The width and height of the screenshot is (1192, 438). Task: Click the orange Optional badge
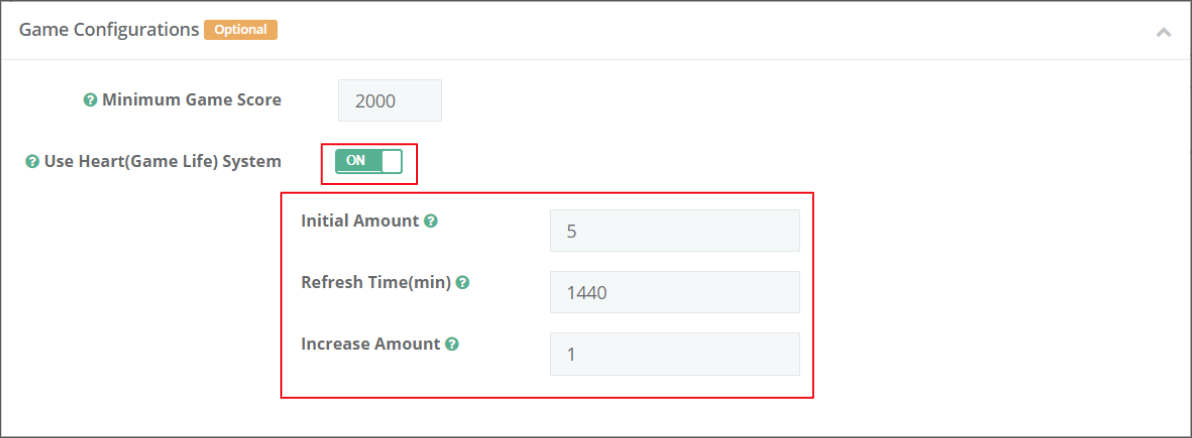(240, 30)
